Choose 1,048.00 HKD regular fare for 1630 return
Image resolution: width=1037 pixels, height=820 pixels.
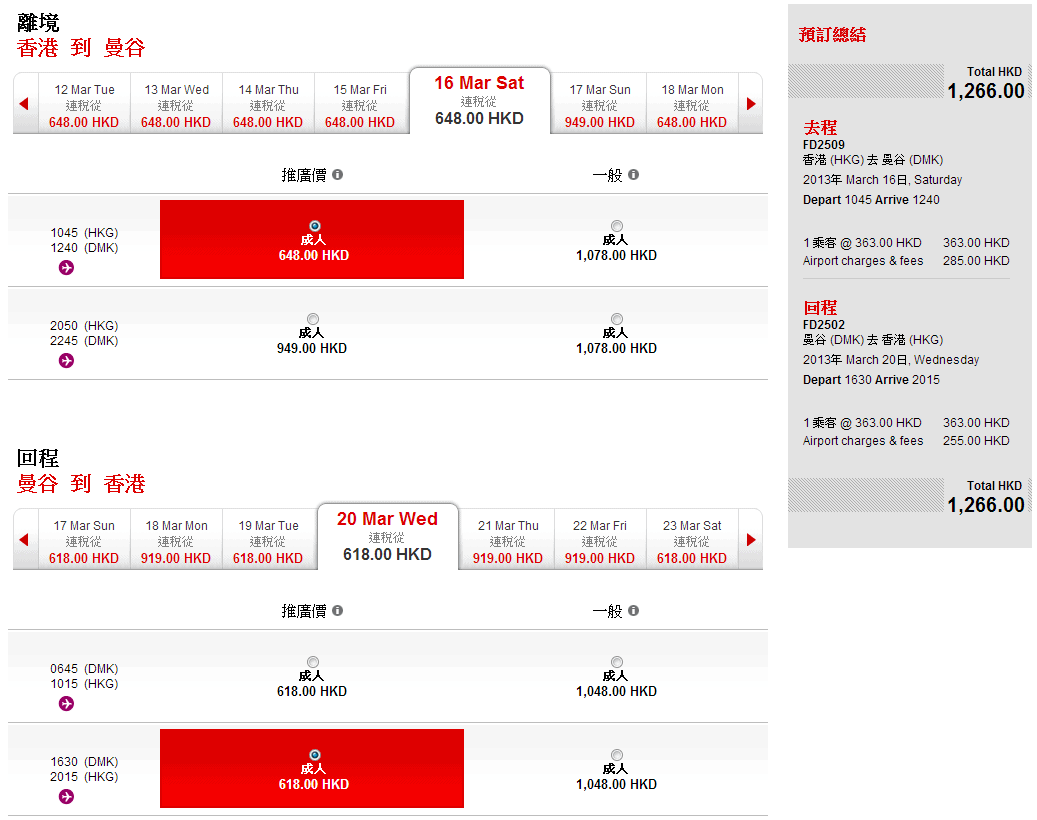(x=616, y=755)
